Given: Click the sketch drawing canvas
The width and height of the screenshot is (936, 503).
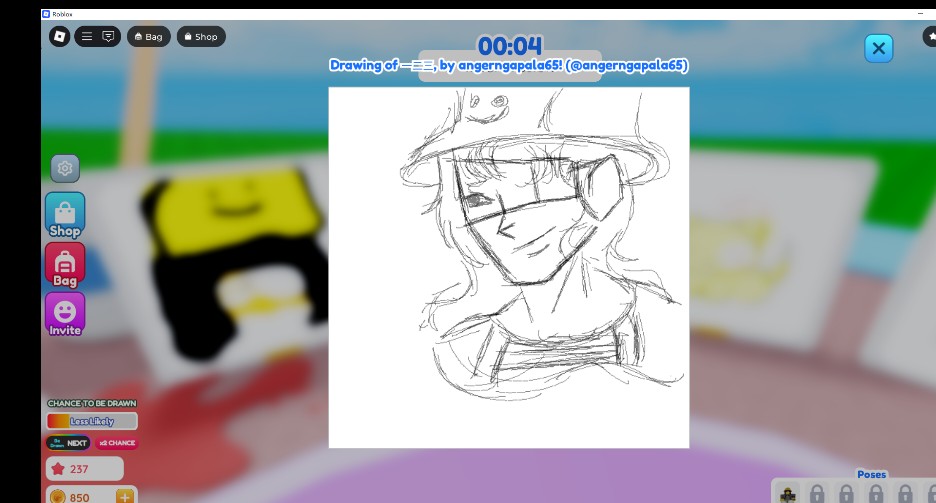Looking at the screenshot, I should point(509,267).
